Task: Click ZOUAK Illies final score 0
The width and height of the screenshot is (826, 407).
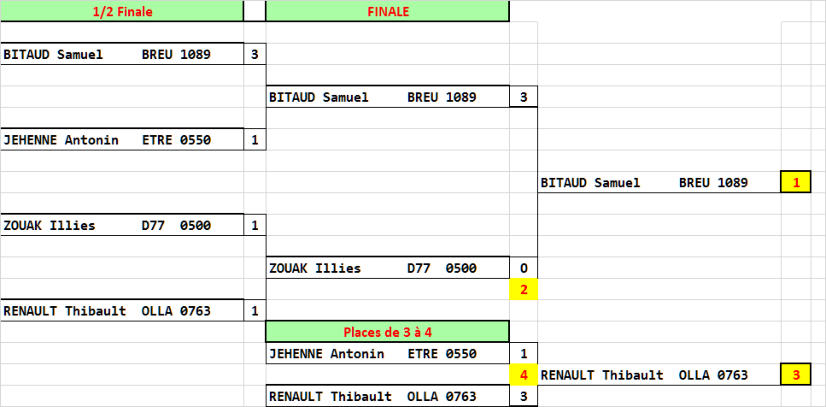Action: pyautogui.click(x=524, y=268)
